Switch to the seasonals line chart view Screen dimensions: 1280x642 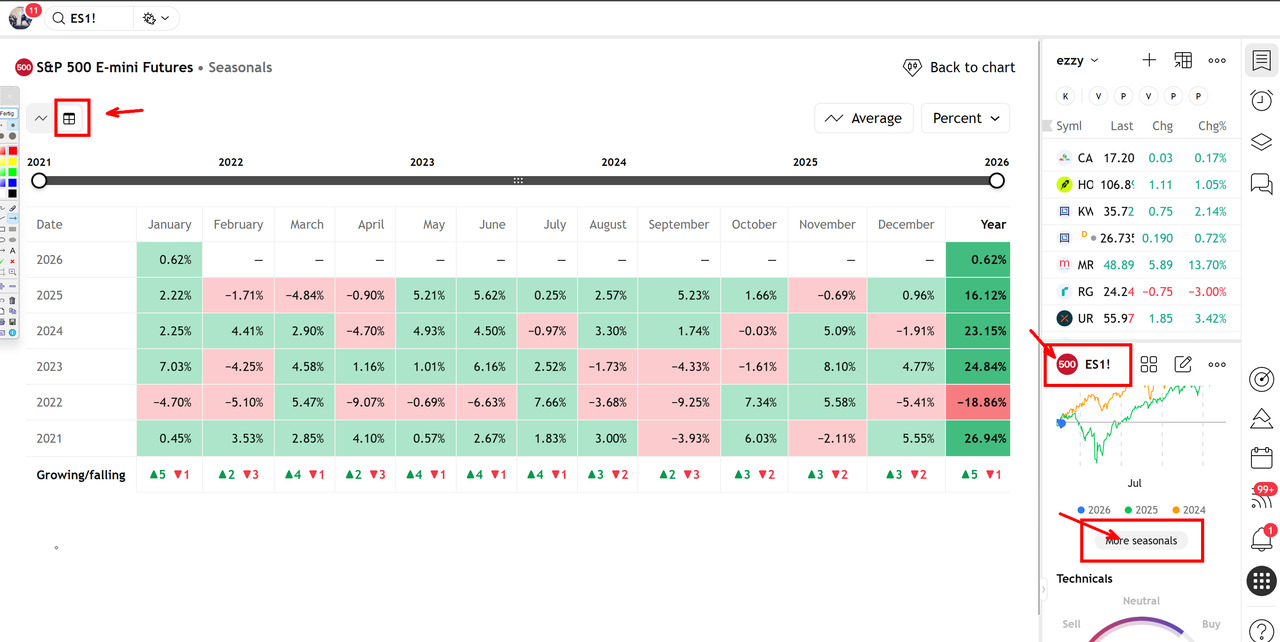point(41,118)
